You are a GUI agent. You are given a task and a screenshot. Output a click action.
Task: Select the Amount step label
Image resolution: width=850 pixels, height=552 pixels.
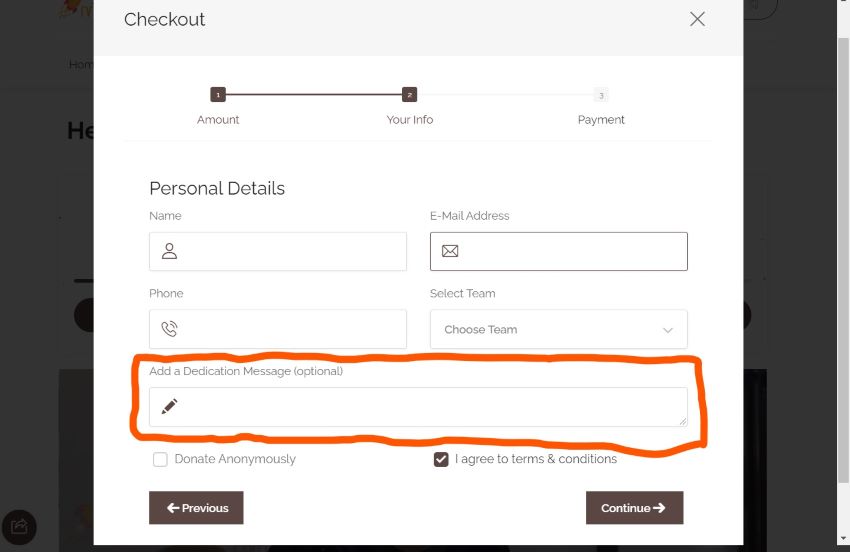[x=218, y=120]
